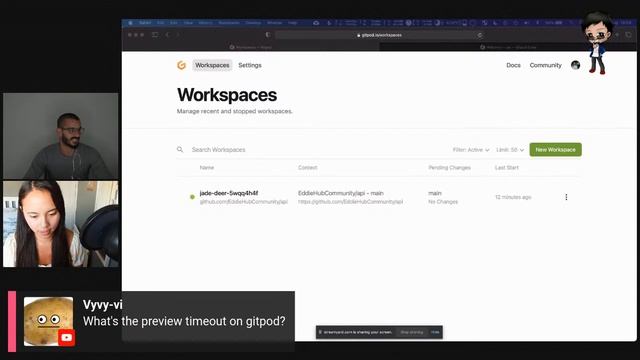
Task: Open the user profile avatar menu
Action: click(576, 65)
